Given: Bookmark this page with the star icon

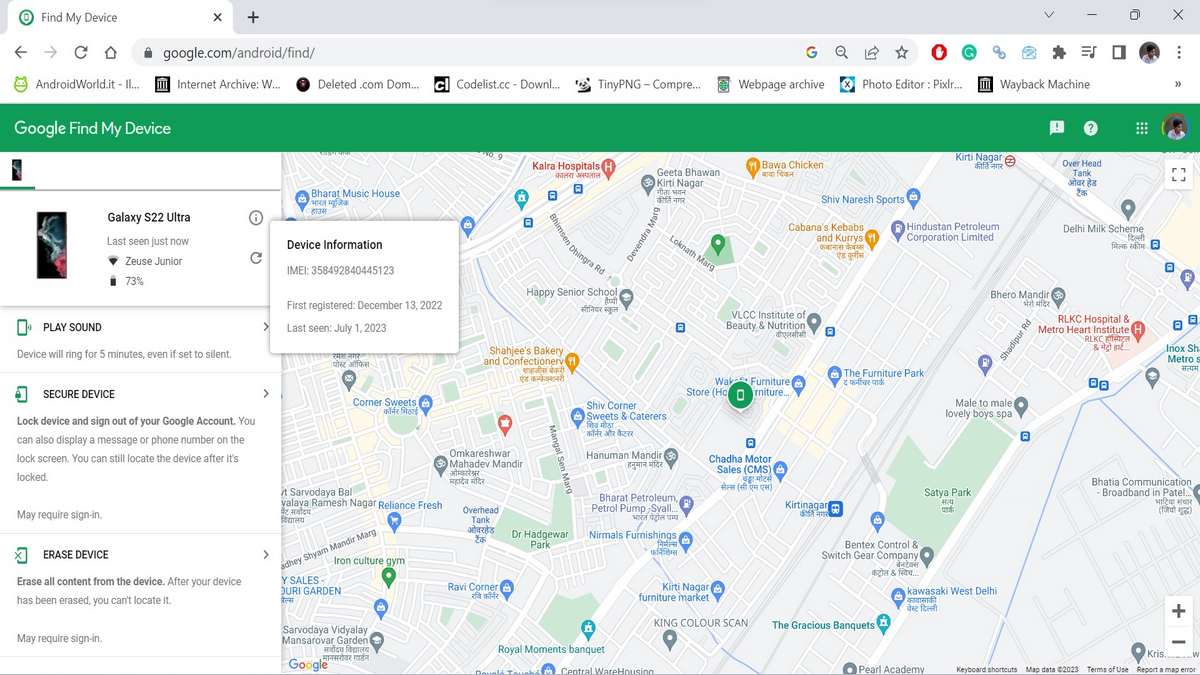Looking at the screenshot, I should coord(901,52).
